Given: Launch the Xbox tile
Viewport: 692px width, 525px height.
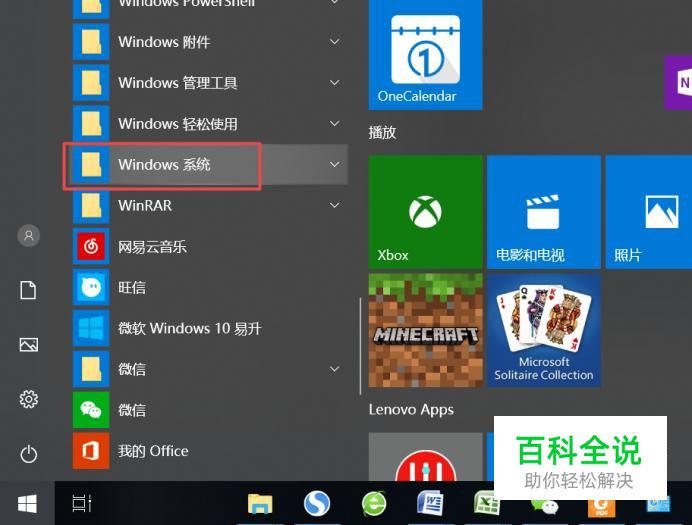Looking at the screenshot, I should click(x=425, y=212).
